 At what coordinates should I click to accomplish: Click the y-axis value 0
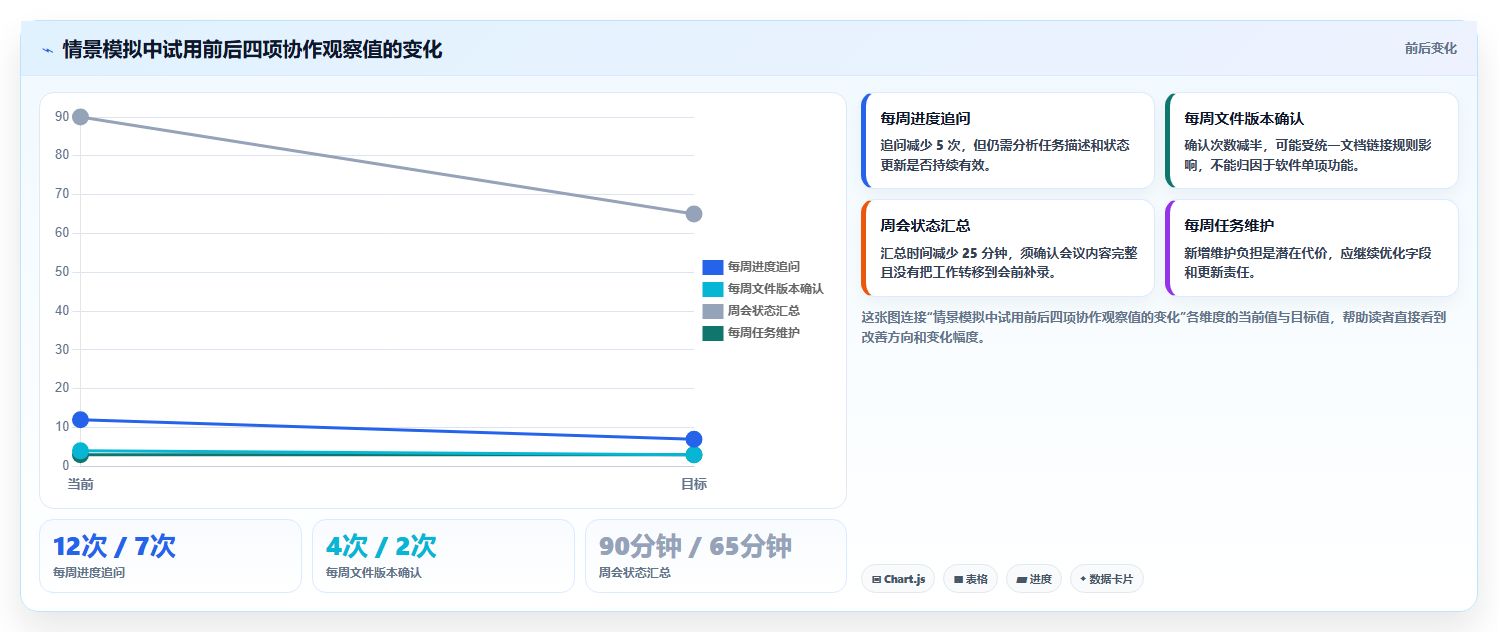pyautogui.click(x=66, y=466)
